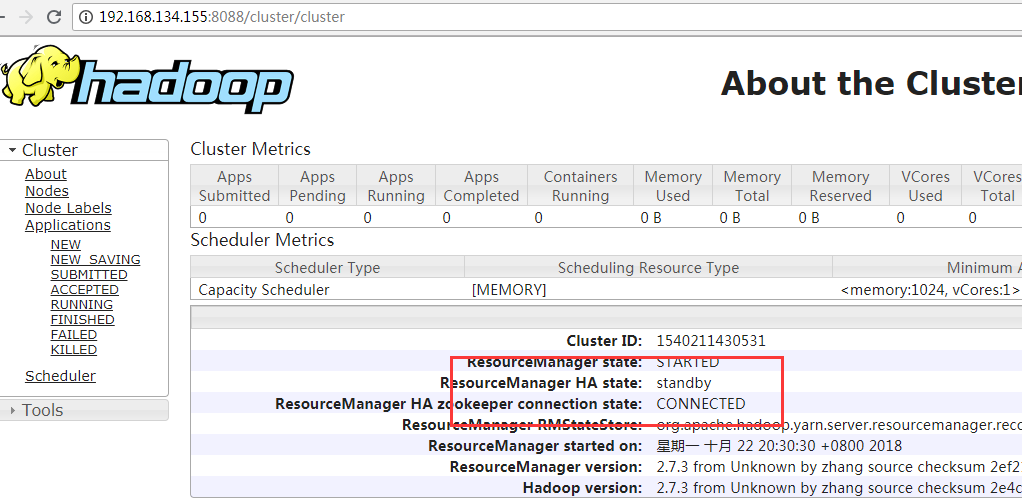This screenshot has height=503, width=1022.
Task: Click the Apps Completed column header
Action: [481, 186]
